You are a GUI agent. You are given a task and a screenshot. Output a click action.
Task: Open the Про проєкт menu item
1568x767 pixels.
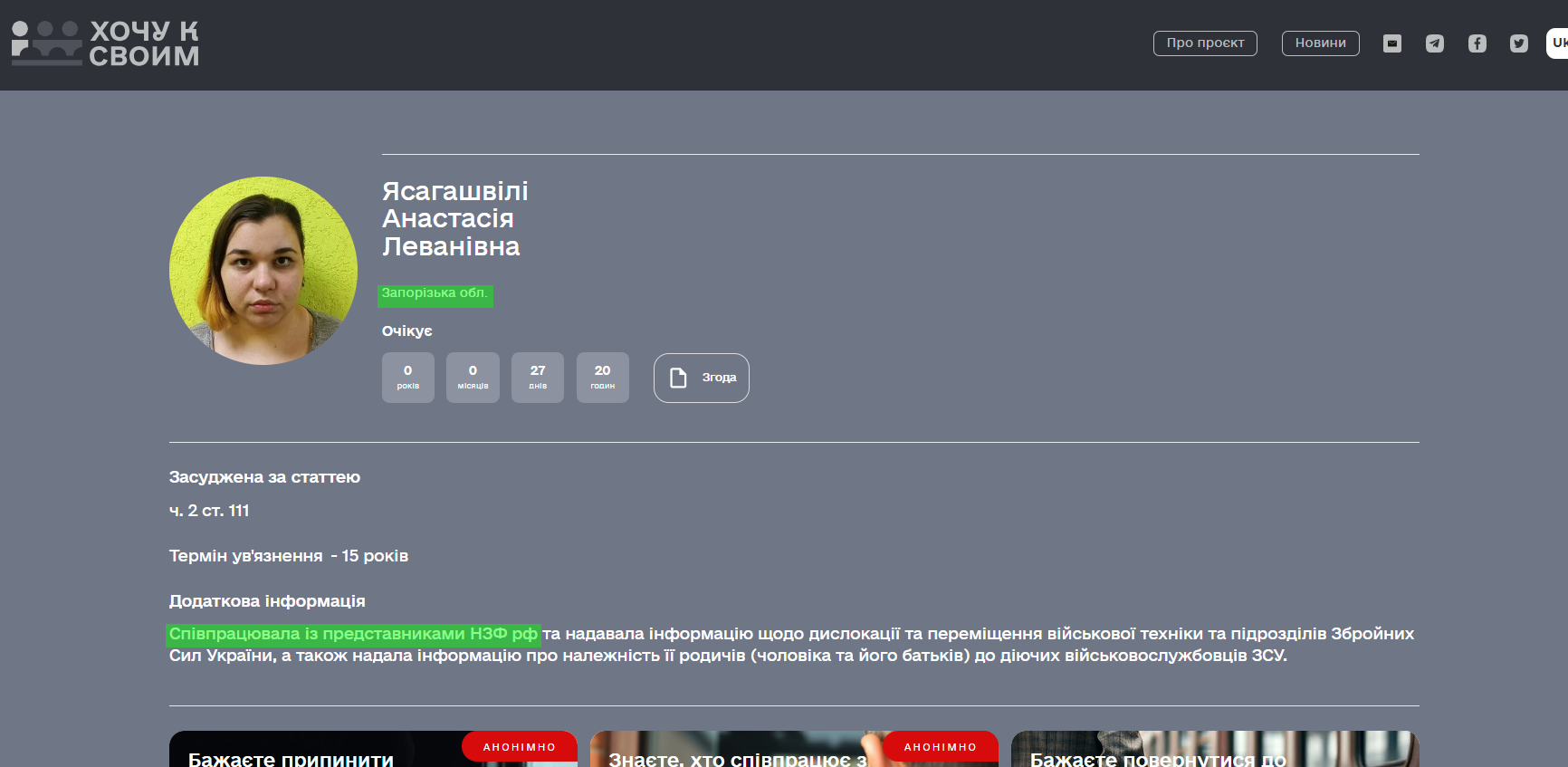tap(1205, 43)
